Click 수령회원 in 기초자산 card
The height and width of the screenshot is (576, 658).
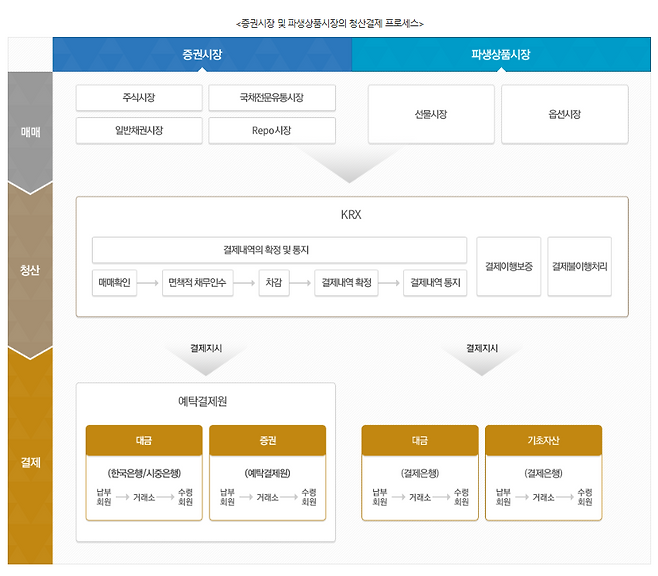point(585,497)
